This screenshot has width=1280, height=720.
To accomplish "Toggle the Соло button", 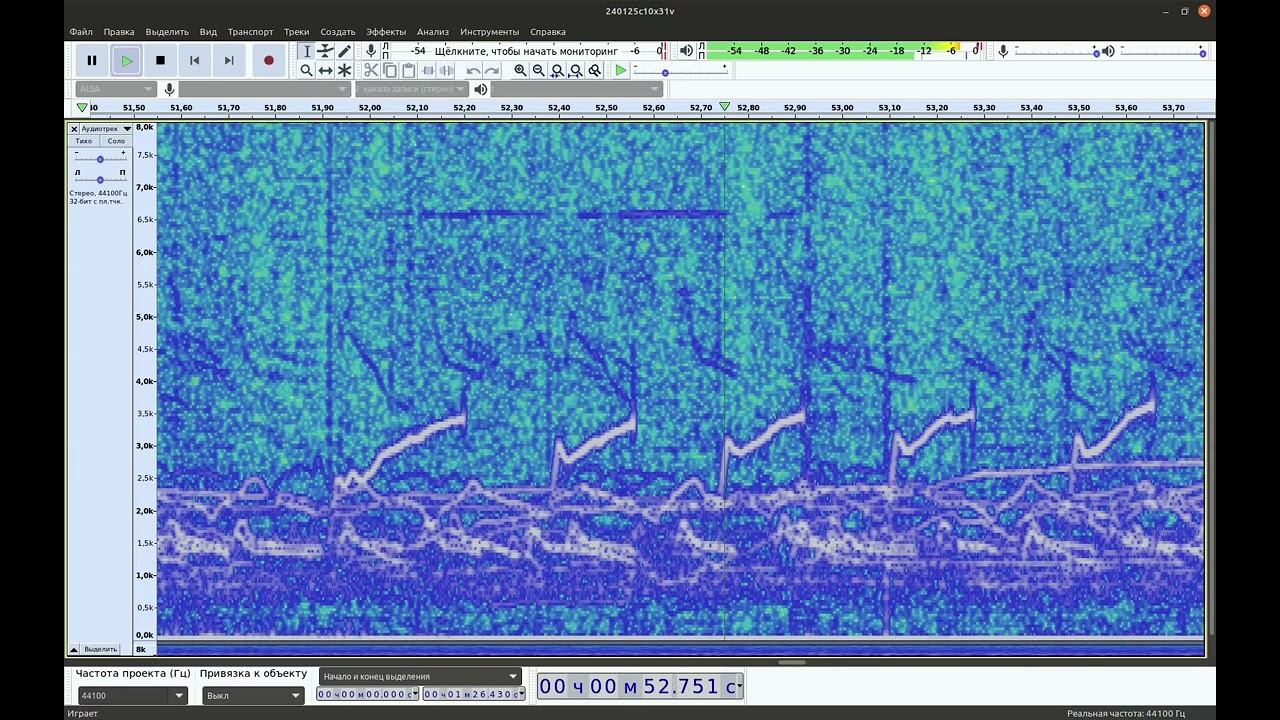I will point(116,141).
